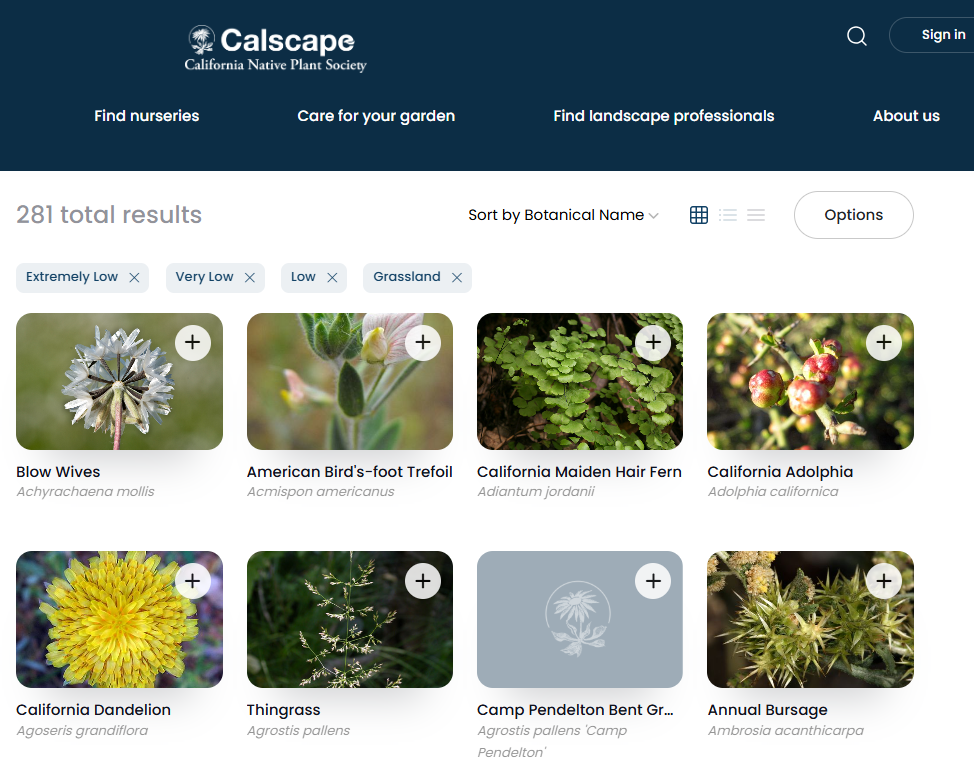Screen dimensions: 974x779
Task: Switch to grid view layout
Action: click(x=698, y=214)
